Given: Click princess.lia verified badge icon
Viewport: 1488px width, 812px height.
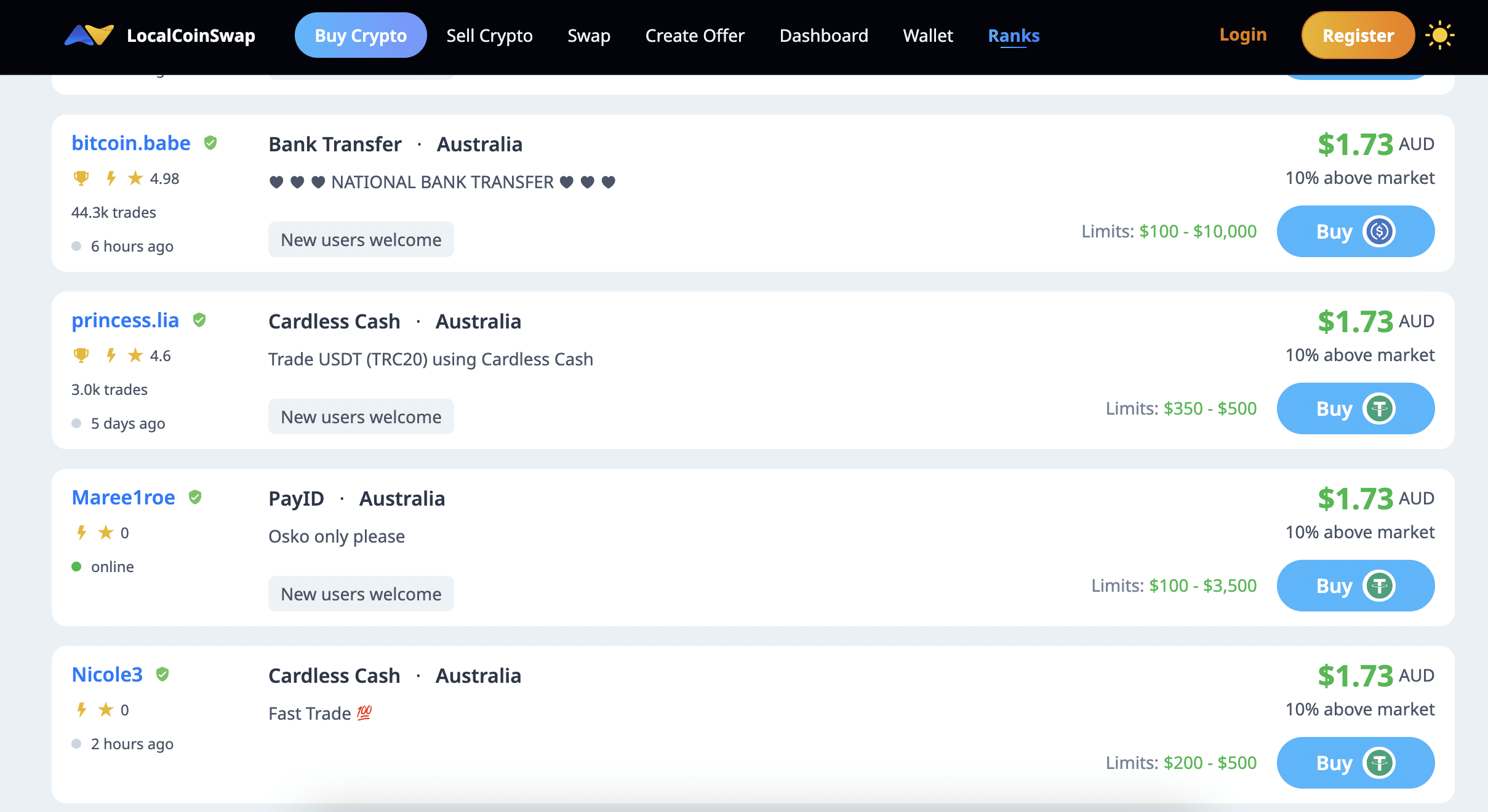Looking at the screenshot, I should pos(198,320).
